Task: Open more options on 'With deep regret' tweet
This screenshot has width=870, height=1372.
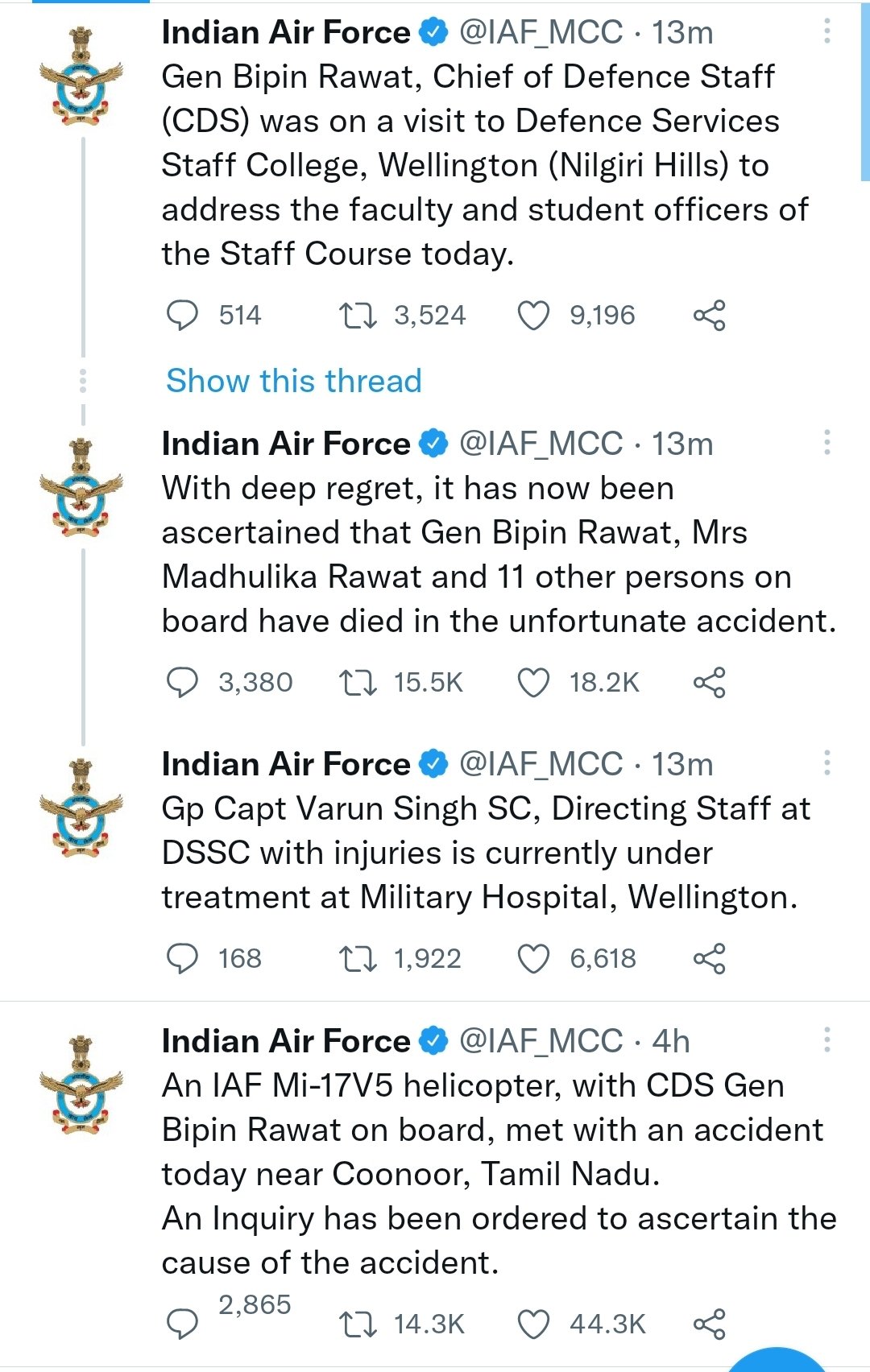Action: click(826, 442)
